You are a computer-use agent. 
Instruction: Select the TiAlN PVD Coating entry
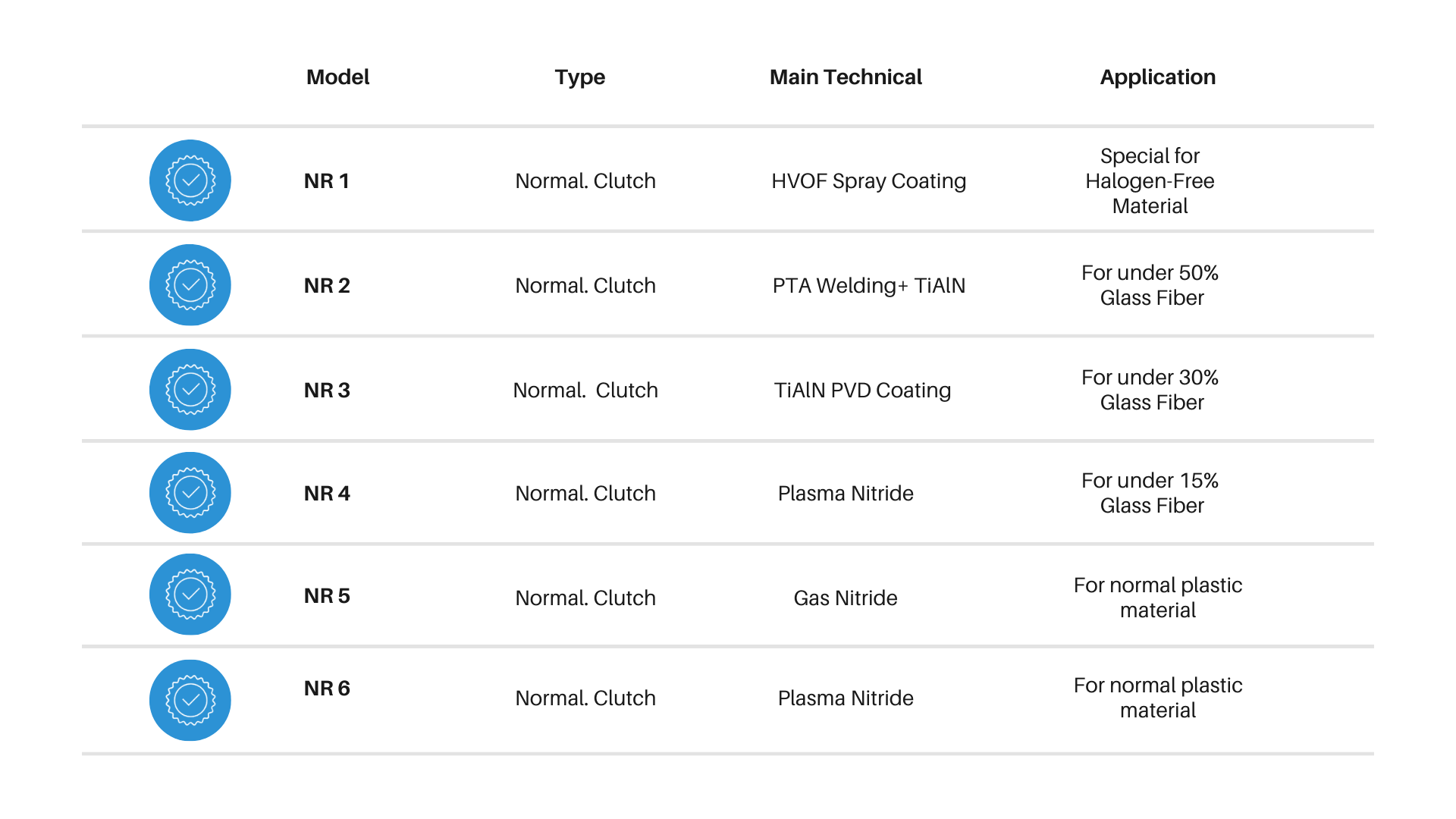[862, 391]
